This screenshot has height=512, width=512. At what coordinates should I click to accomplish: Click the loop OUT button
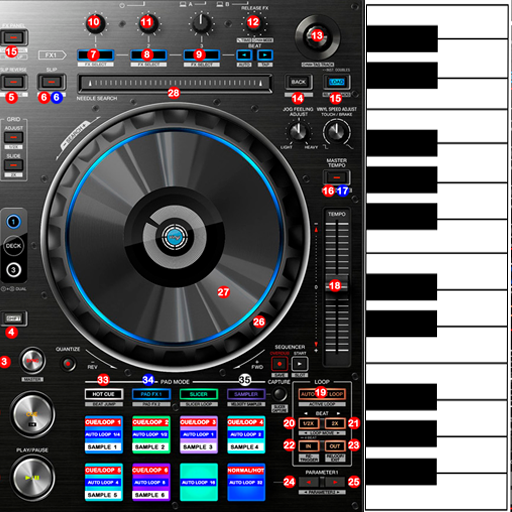[335, 446]
